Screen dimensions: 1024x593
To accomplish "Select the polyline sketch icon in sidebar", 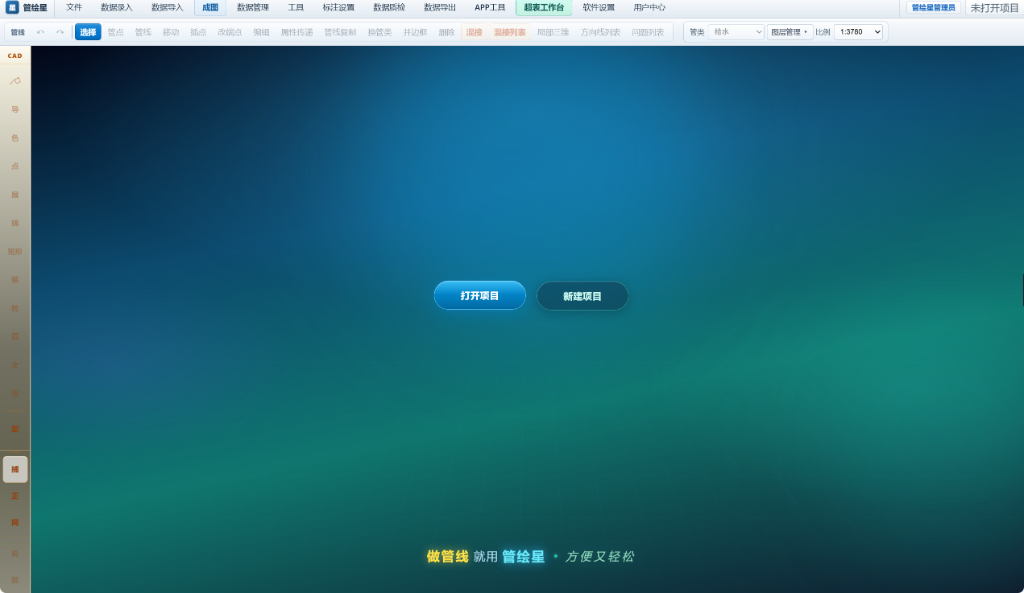I will click(15, 81).
